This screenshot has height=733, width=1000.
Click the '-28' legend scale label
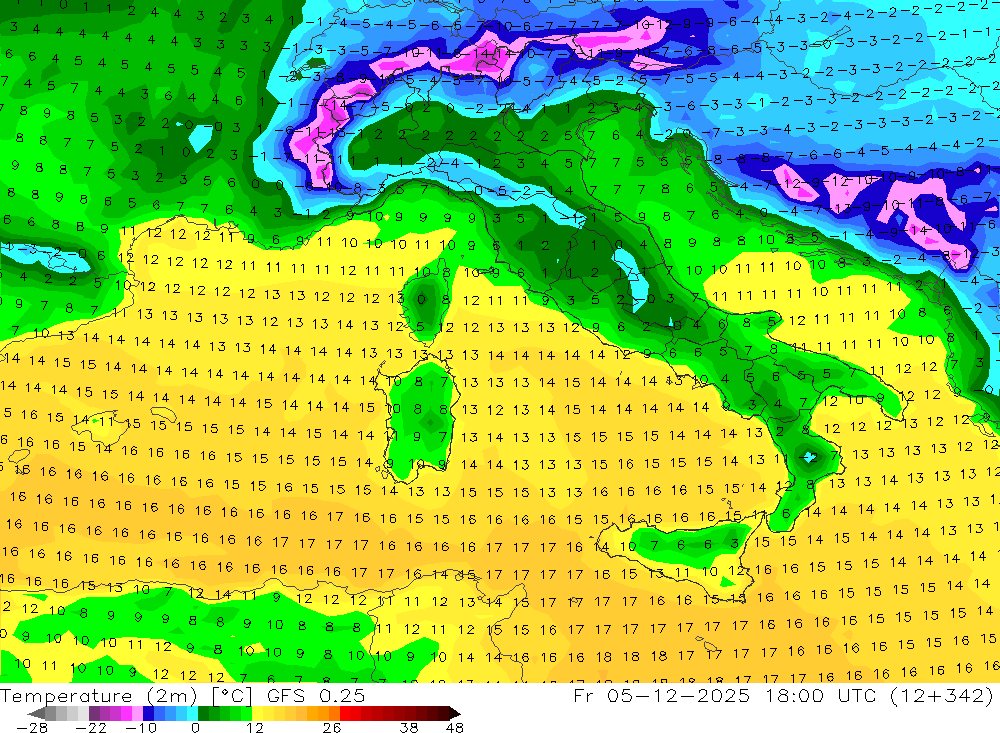pos(32,727)
